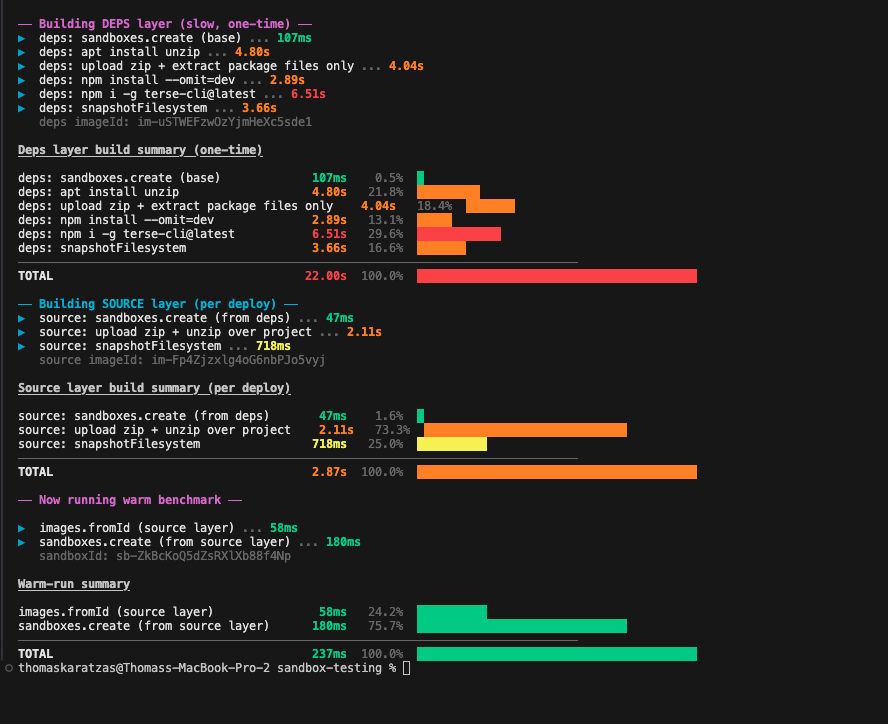The height and width of the screenshot is (724, 888).
Task: Select the 25.0% value in the source summary
Action: tap(386, 444)
